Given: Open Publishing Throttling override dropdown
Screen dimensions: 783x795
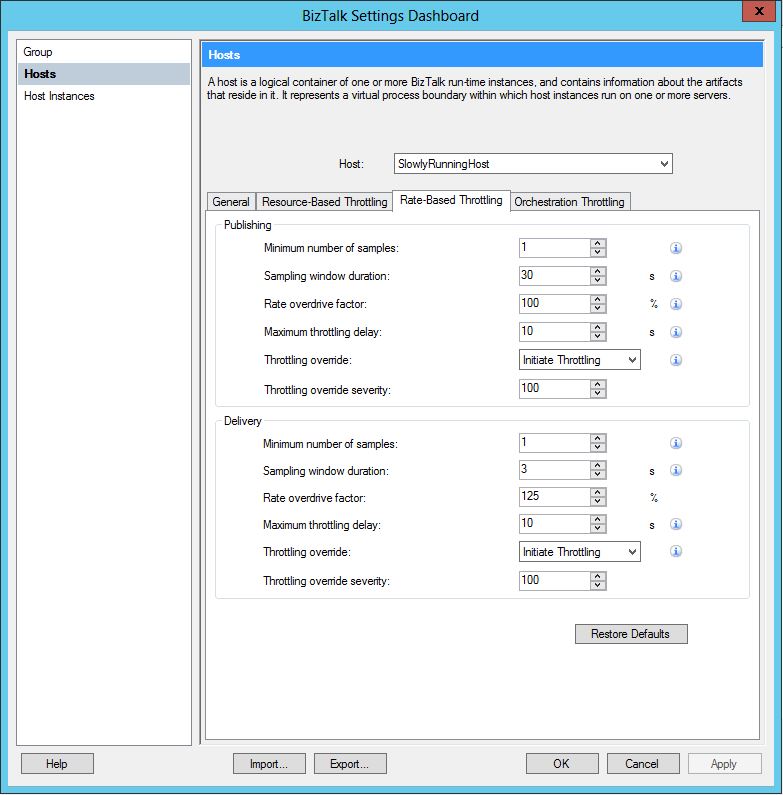Looking at the screenshot, I should 580,359.
